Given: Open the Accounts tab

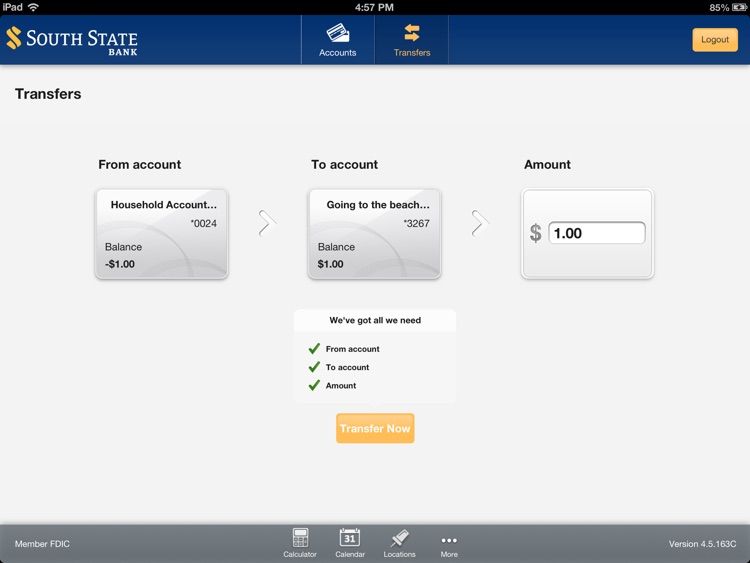Looking at the screenshot, I should 338,40.
